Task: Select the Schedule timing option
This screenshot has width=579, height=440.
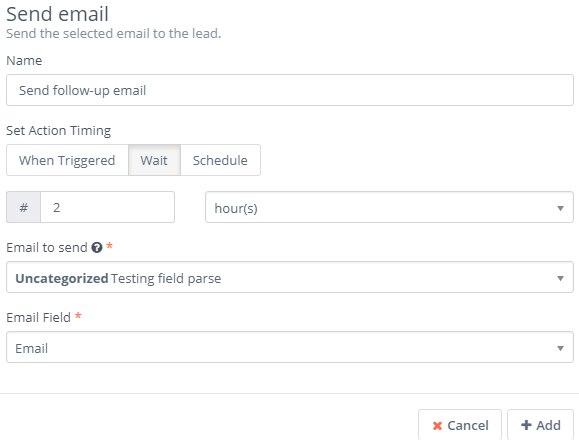Action: (x=220, y=160)
